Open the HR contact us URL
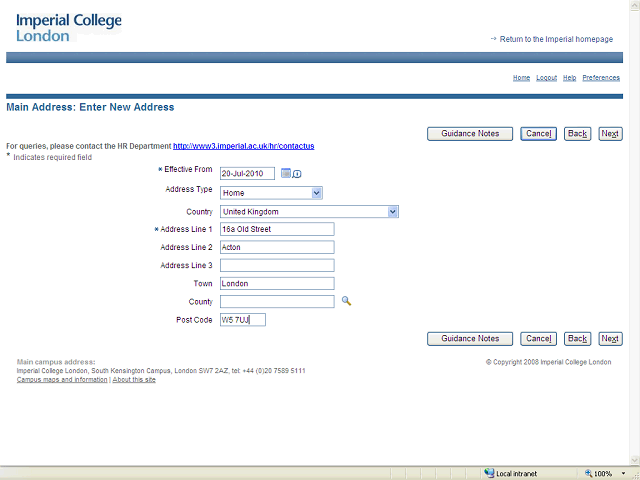The image size is (640, 480). [243, 146]
